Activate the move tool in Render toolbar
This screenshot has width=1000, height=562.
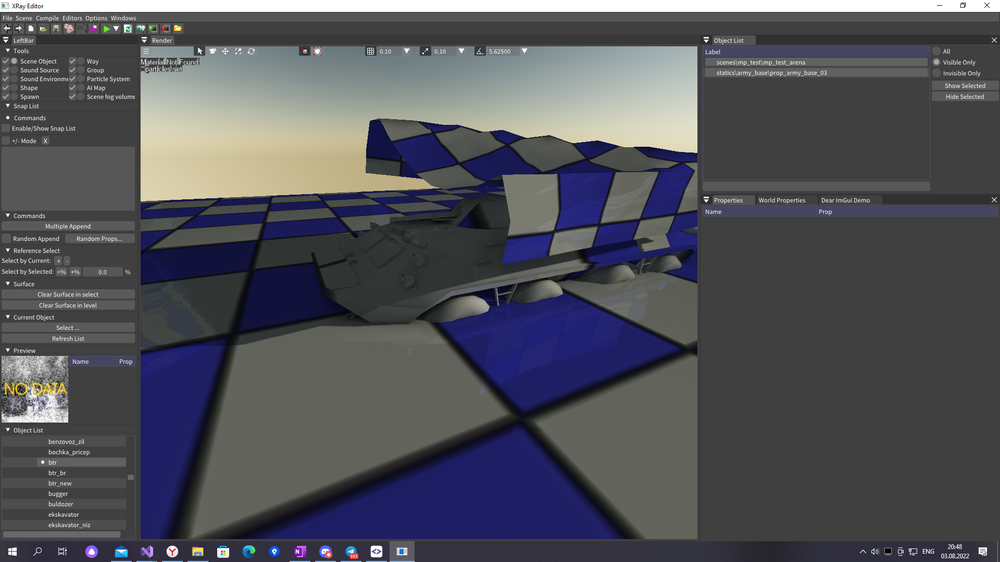pos(225,51)
